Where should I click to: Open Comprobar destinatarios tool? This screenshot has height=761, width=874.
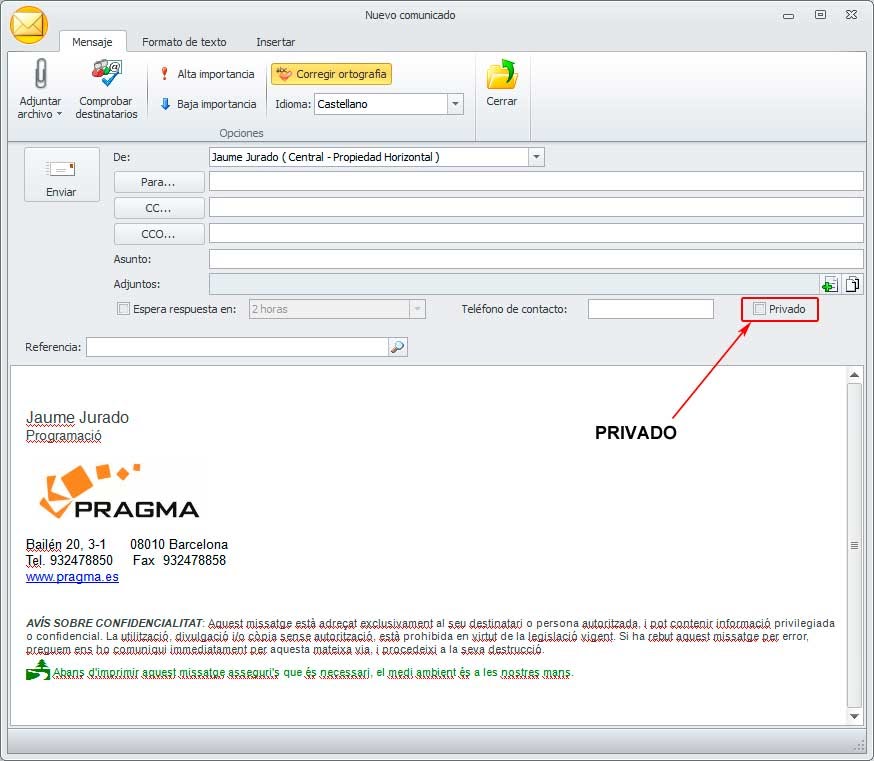point(106,89)
